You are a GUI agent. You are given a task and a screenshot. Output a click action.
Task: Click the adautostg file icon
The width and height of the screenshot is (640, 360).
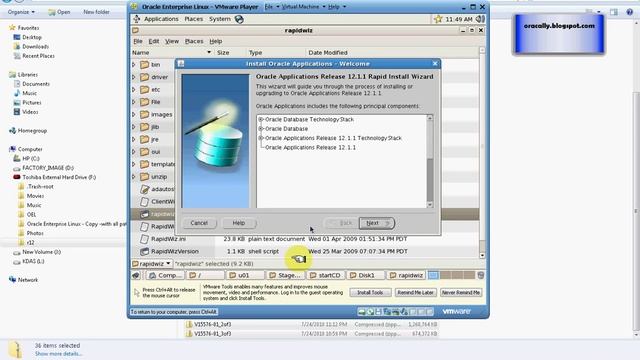coord(144,189)
